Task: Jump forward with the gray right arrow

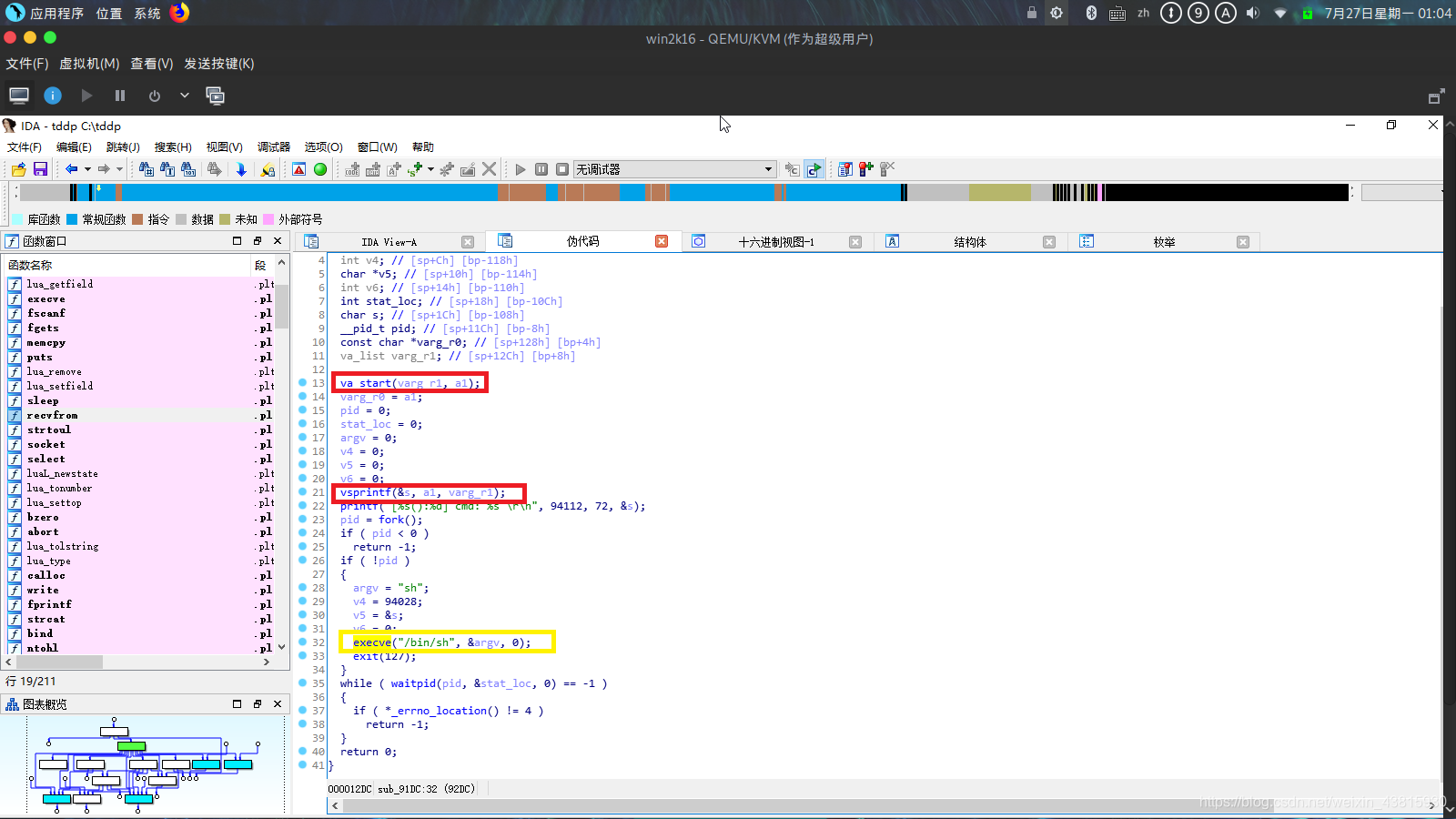Action: click(x=104, y=169)
